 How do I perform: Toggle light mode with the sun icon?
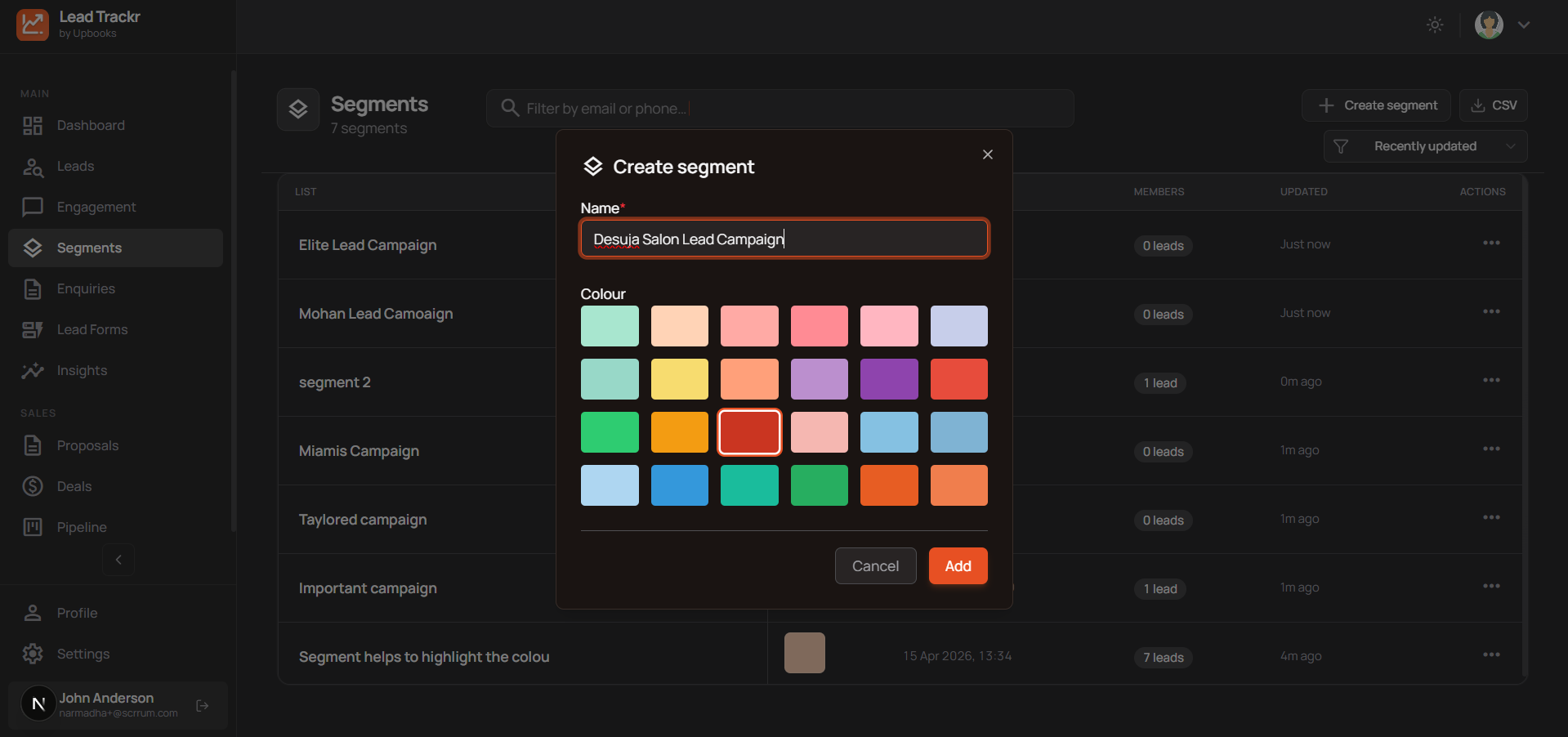[x=1435, y=25]
